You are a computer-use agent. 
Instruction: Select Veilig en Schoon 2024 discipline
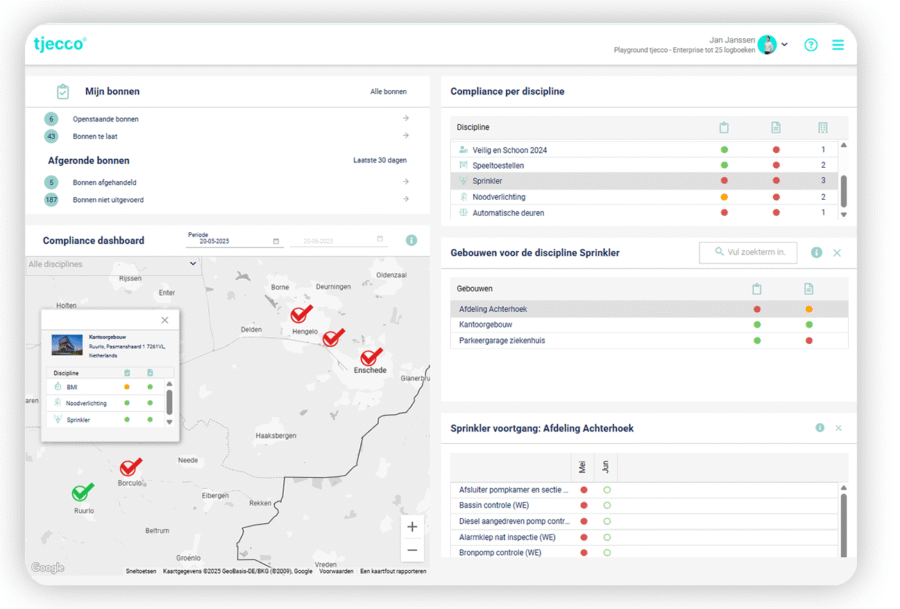point(644,150)
